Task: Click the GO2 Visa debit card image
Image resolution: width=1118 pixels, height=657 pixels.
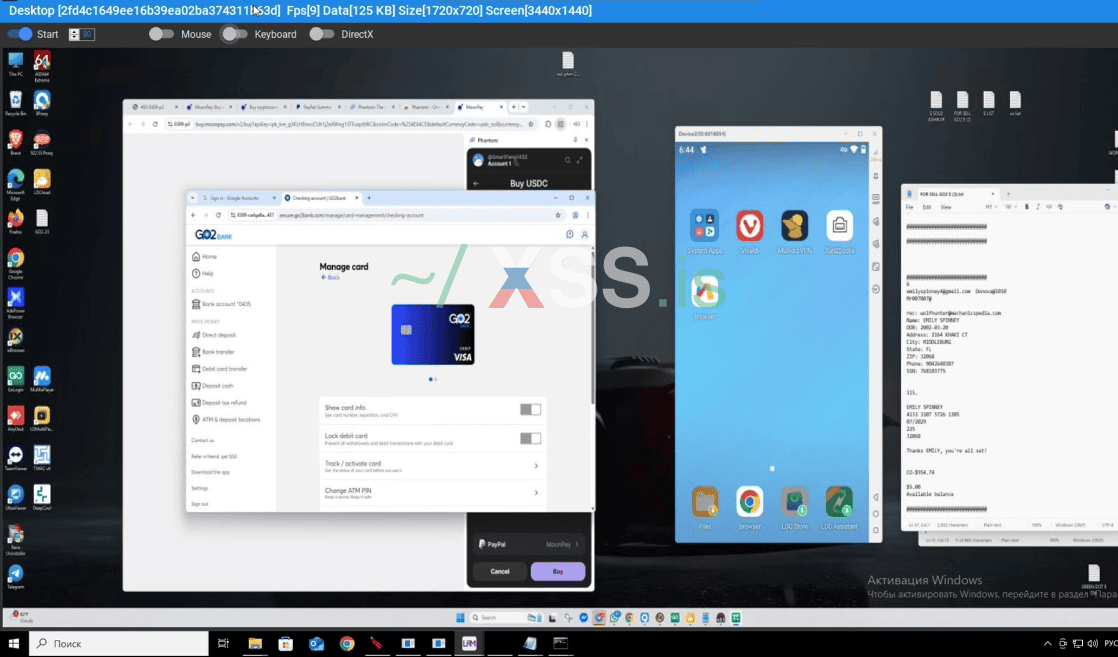Action: [433, 335]
